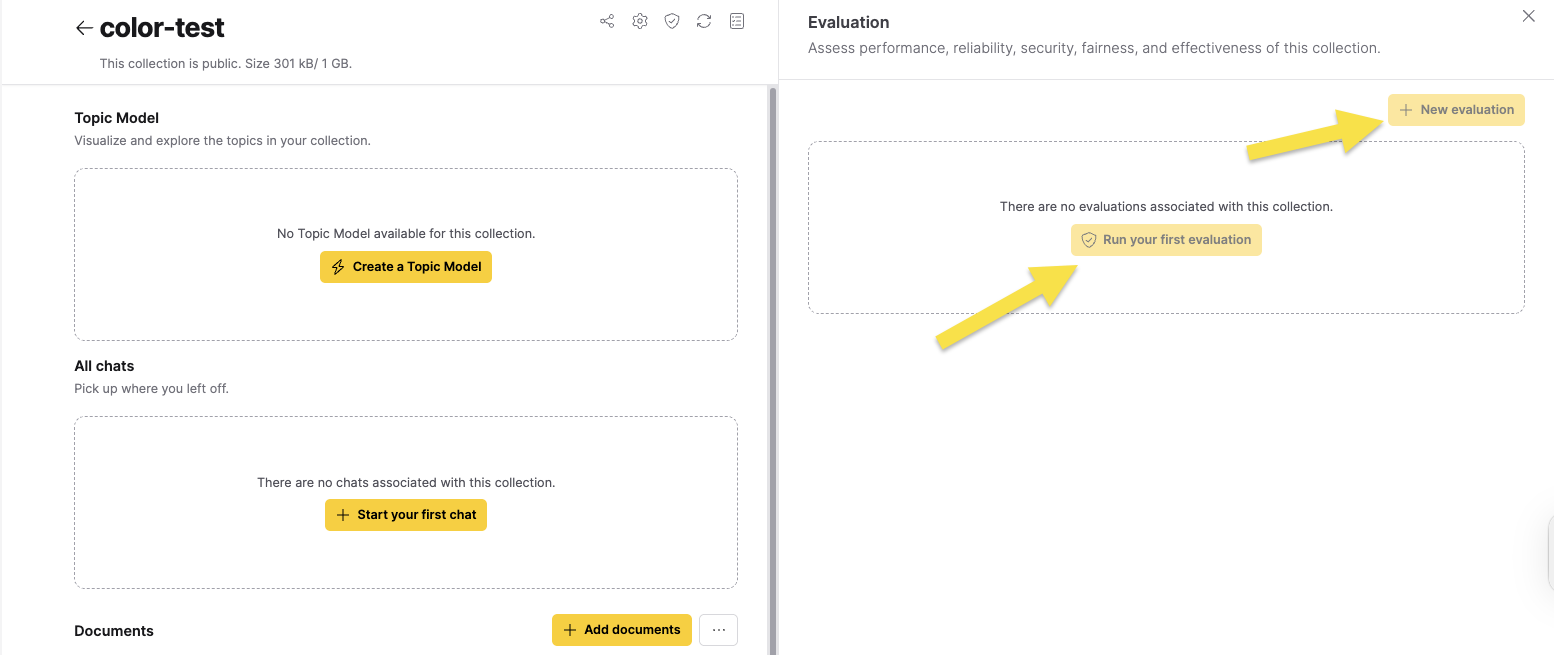Screen dimensions: 1554x655
Task: Select the color-test collection title
Action: 161,27
